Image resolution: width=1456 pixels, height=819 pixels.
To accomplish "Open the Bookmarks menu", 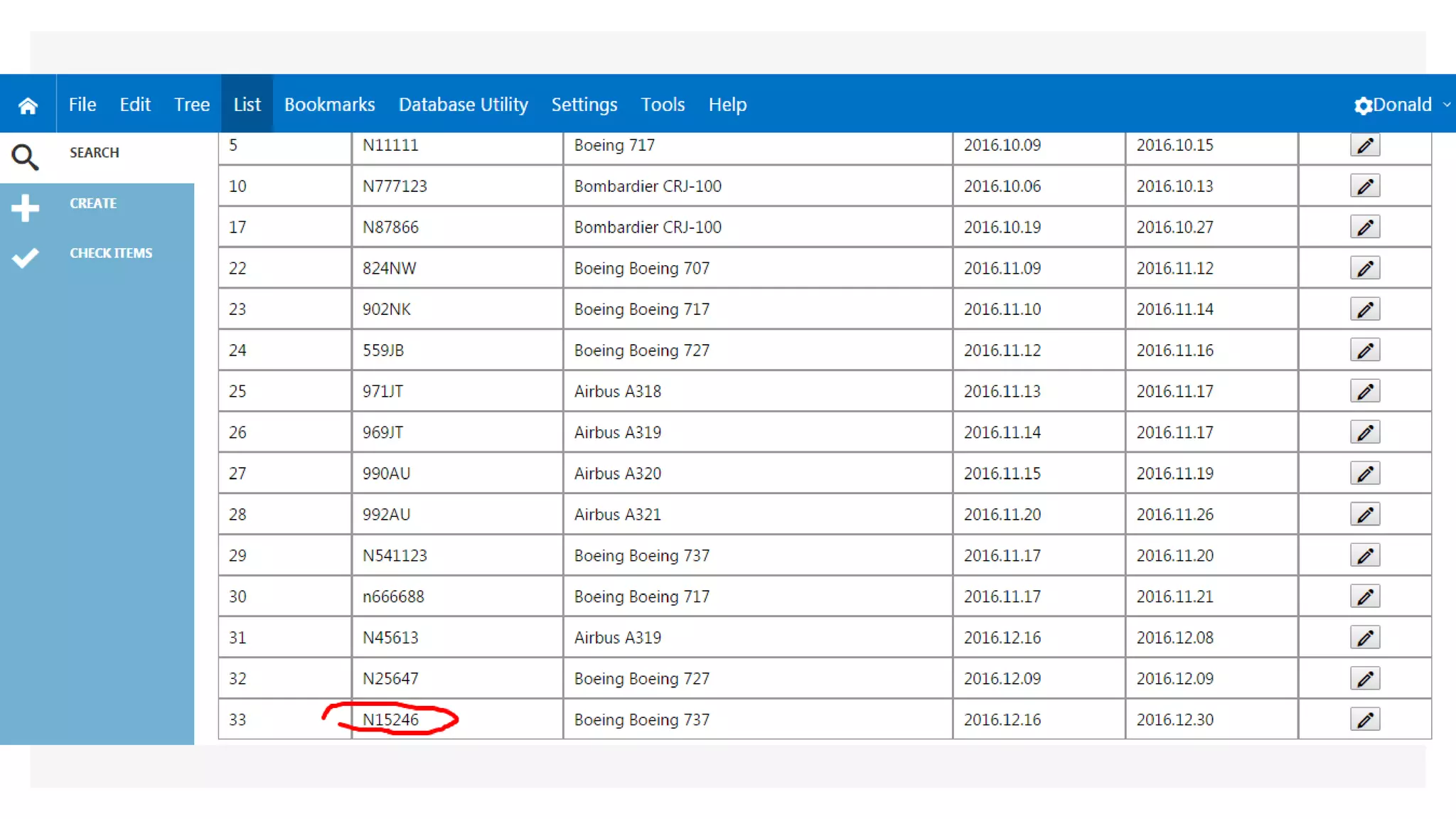I will pos(329,105).
